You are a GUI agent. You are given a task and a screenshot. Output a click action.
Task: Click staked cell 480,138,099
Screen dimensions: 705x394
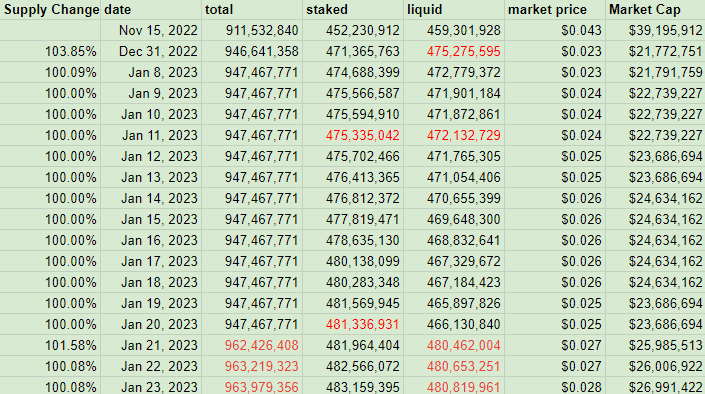click(x=353, y=261)
